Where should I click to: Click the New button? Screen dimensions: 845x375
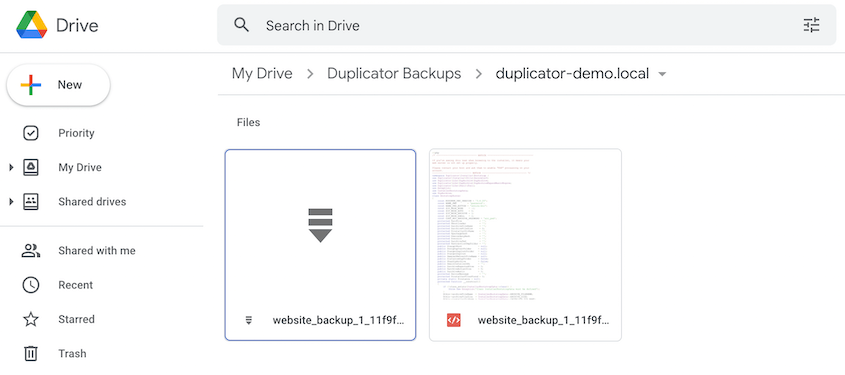point(58,85)
